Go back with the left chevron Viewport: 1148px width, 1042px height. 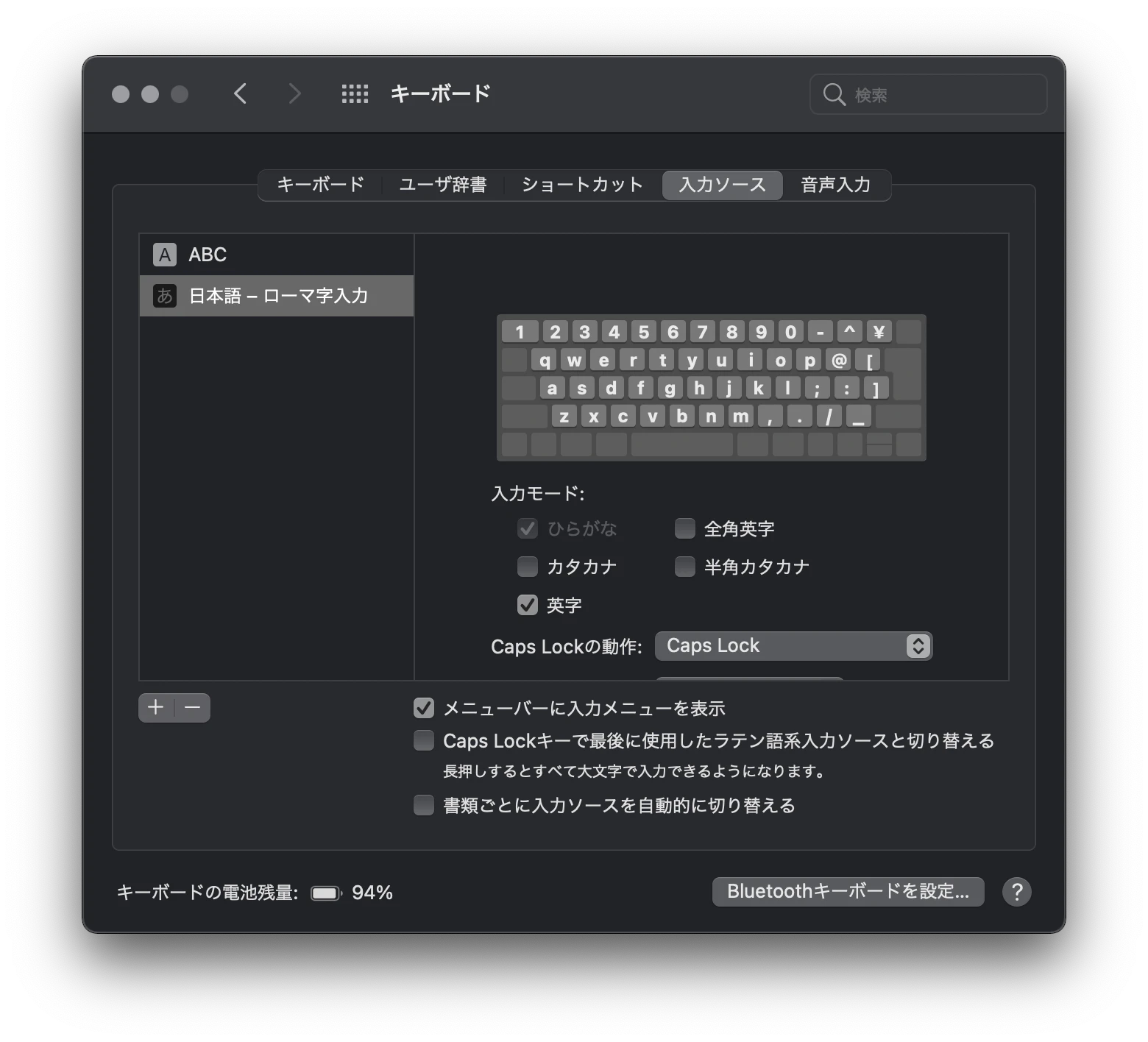[x=240, y=93]
